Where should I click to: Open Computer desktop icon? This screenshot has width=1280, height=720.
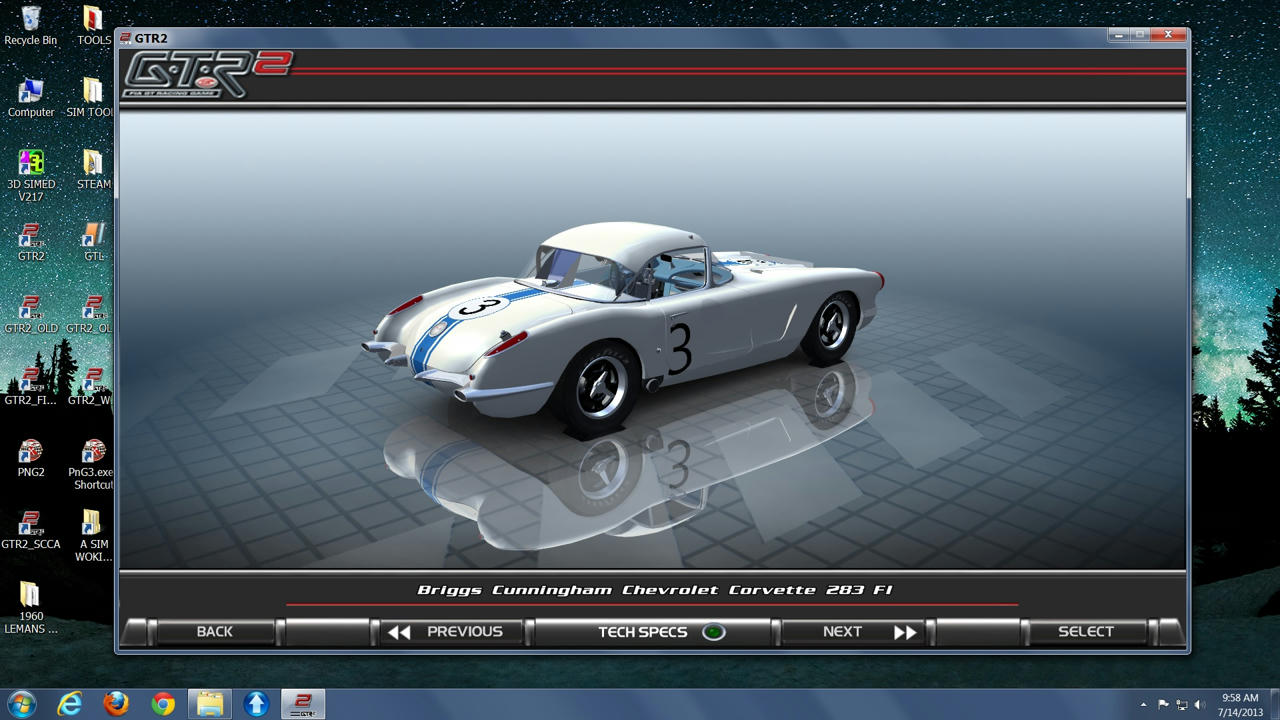30,98
